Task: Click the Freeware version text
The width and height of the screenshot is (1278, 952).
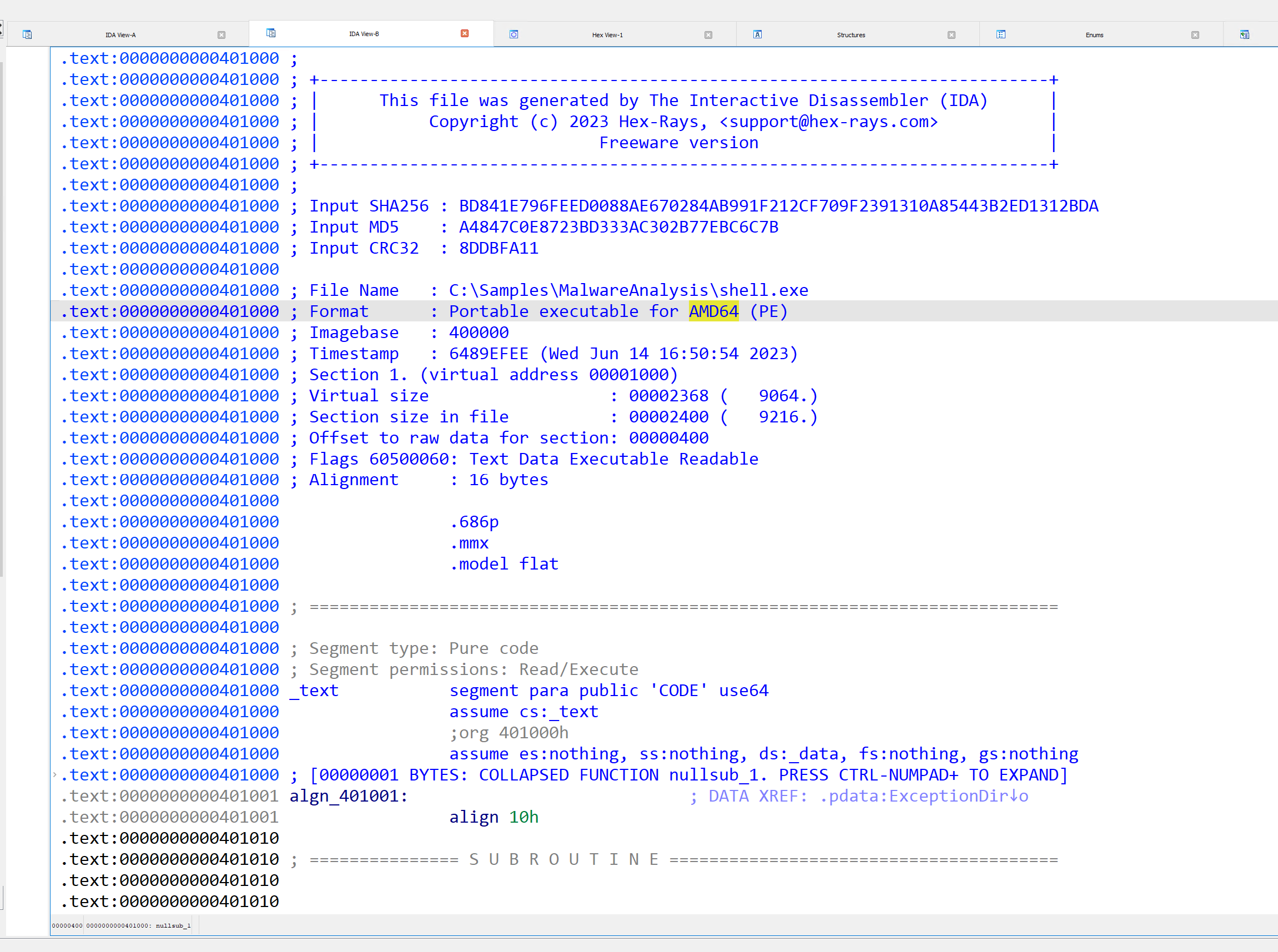Action: pos(679,142)
